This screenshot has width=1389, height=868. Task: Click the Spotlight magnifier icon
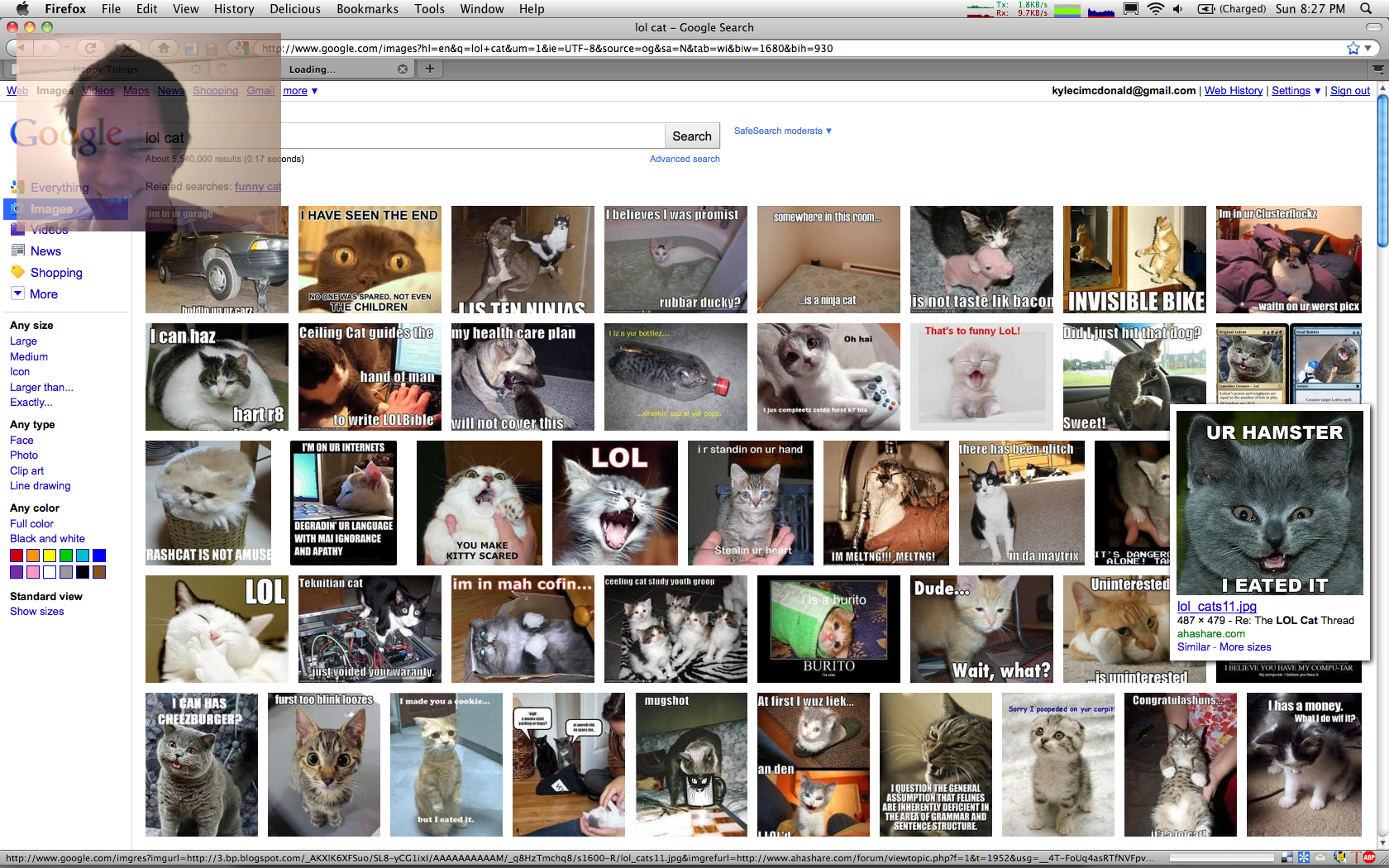pyautogui.click(x=1366, y=9)
